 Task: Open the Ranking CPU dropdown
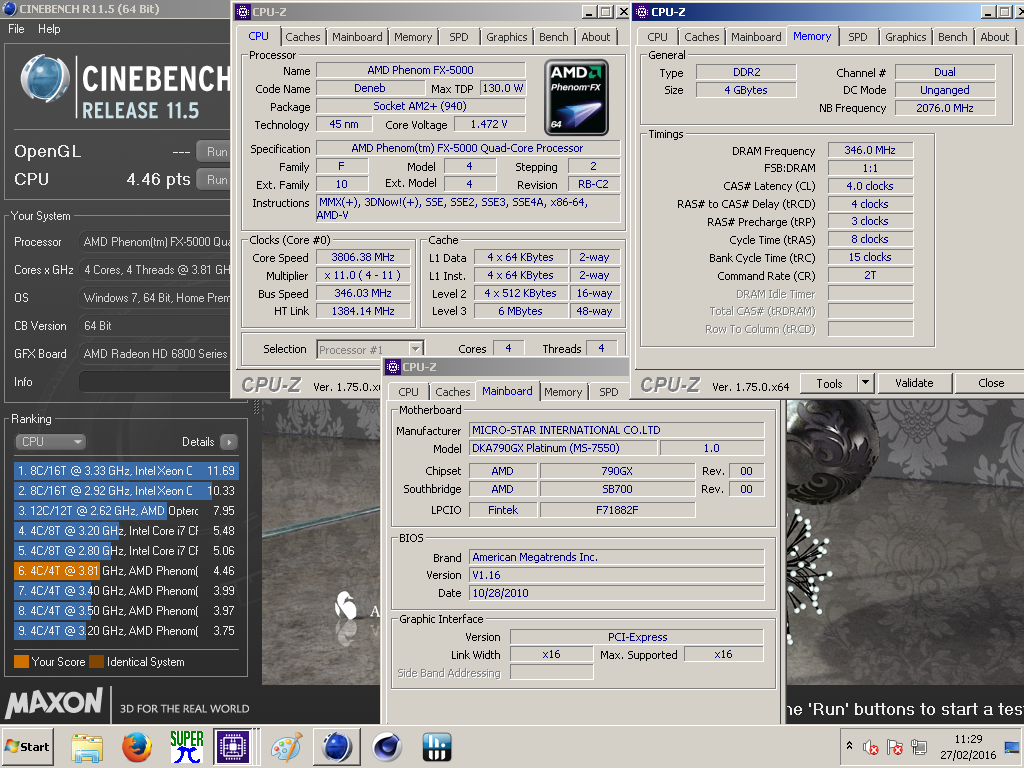(50, 441)
